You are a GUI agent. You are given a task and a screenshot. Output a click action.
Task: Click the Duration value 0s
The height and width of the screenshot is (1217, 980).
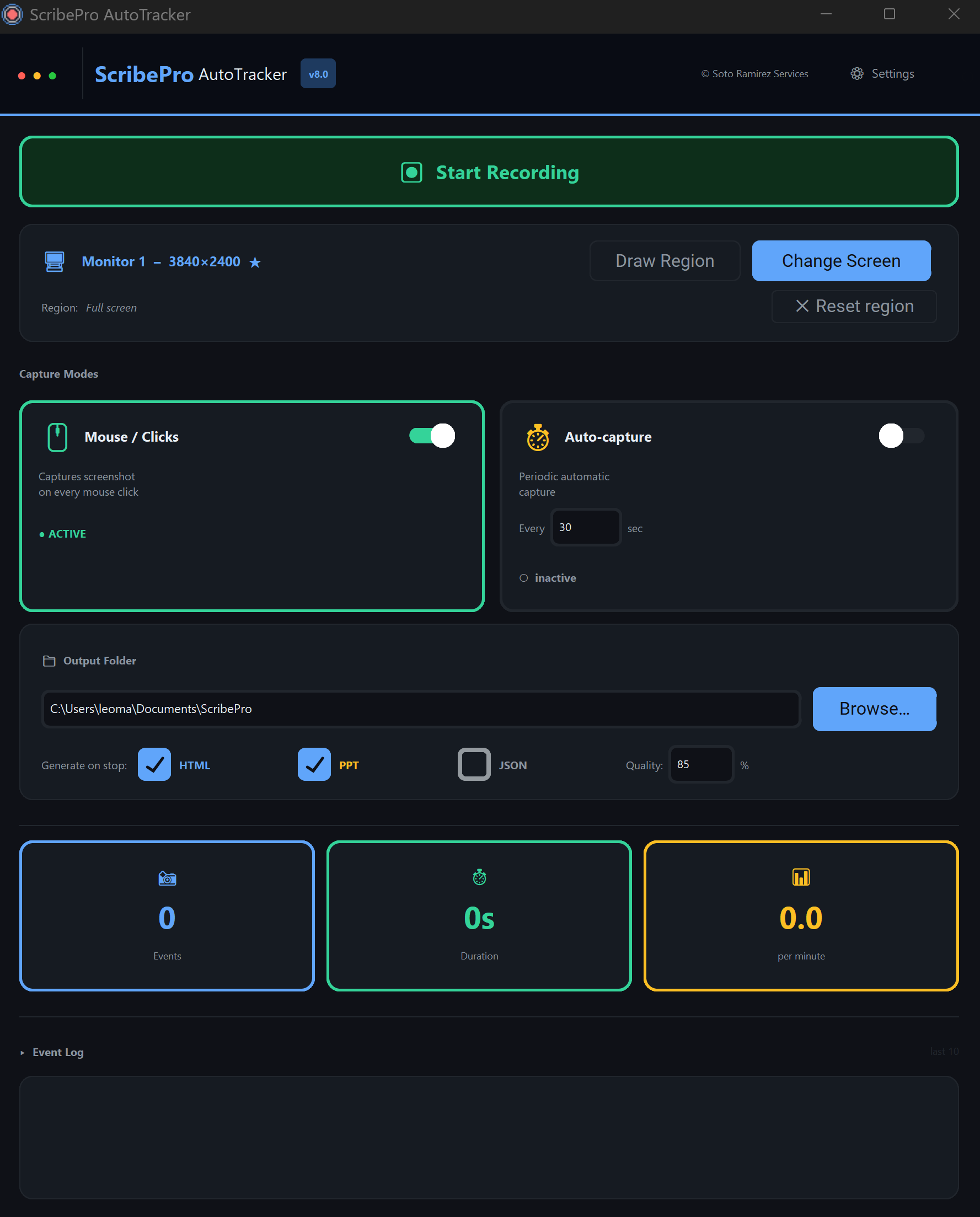pos(479,918)
